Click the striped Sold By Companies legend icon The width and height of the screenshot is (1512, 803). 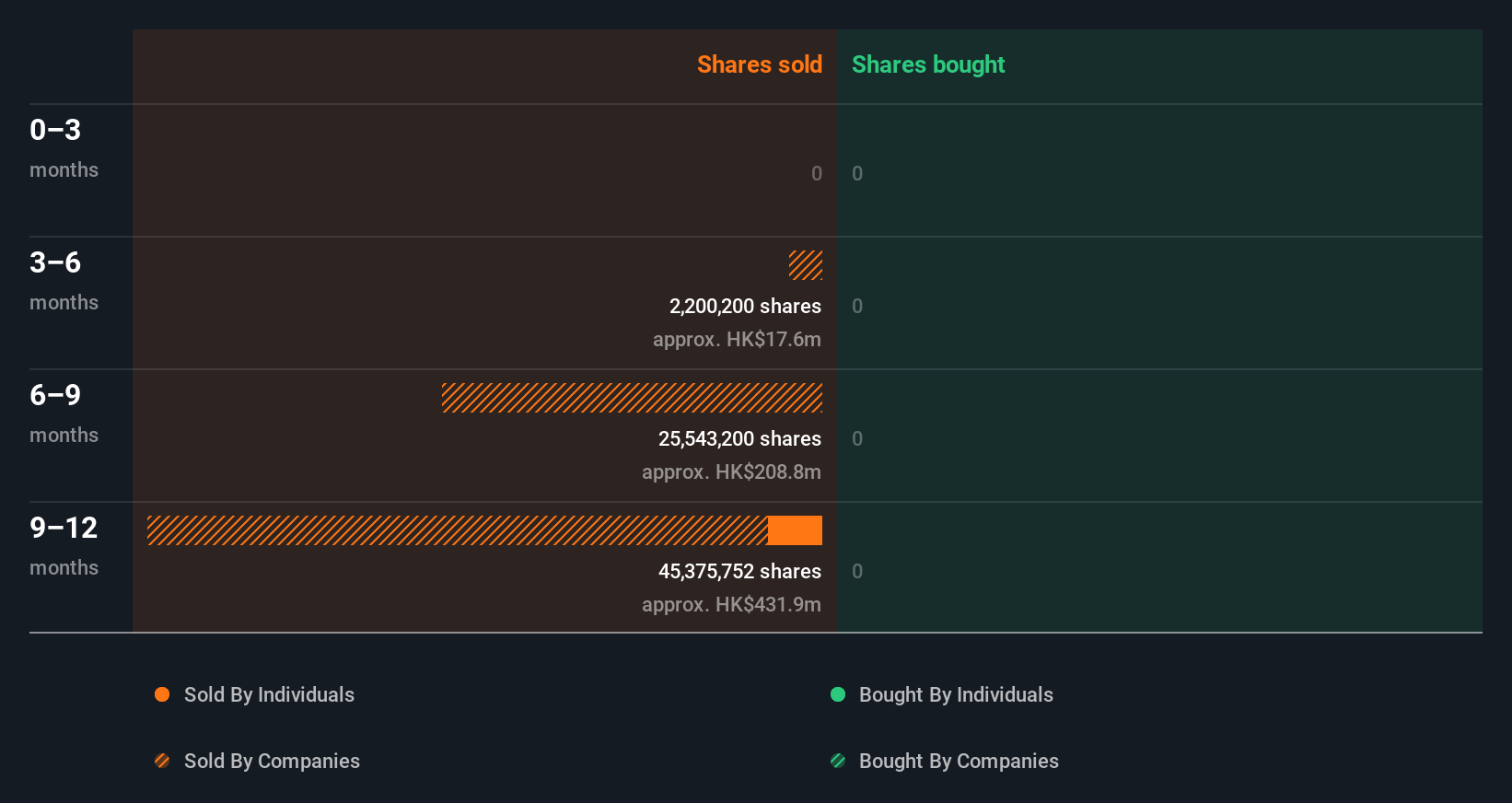[162, 761]
